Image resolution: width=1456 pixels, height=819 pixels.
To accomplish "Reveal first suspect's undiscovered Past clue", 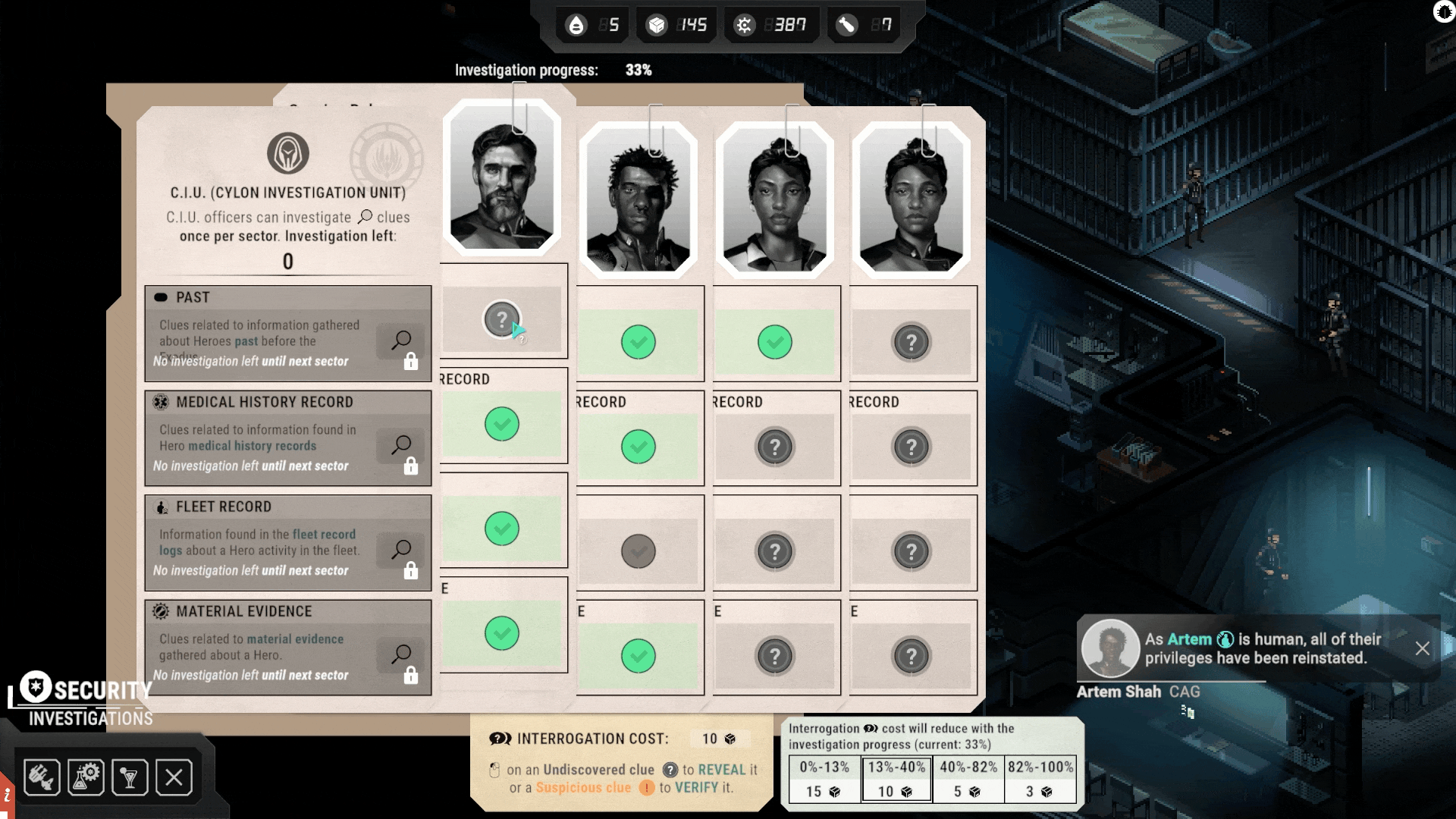I will [x=501, y=319].
